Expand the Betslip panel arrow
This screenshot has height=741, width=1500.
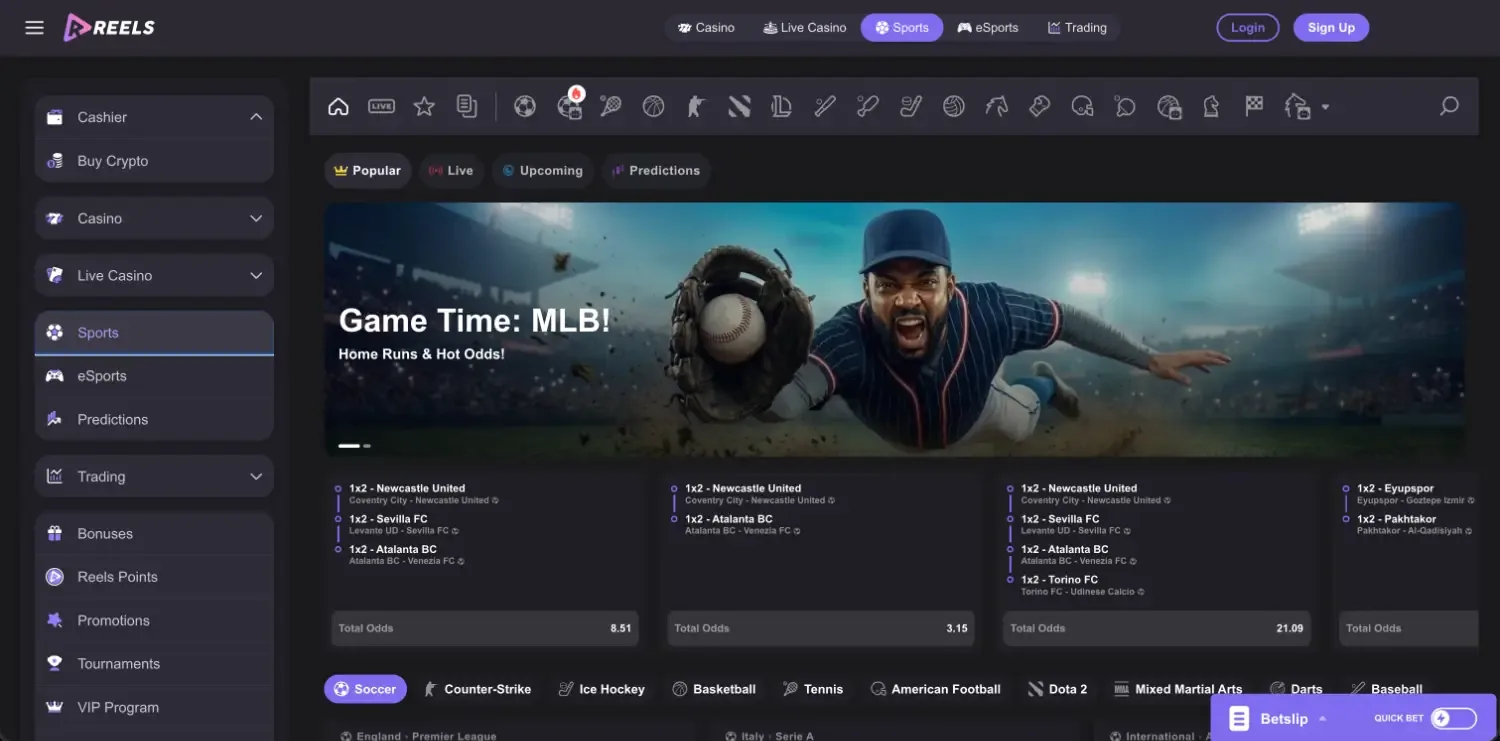coord(1323,719)
